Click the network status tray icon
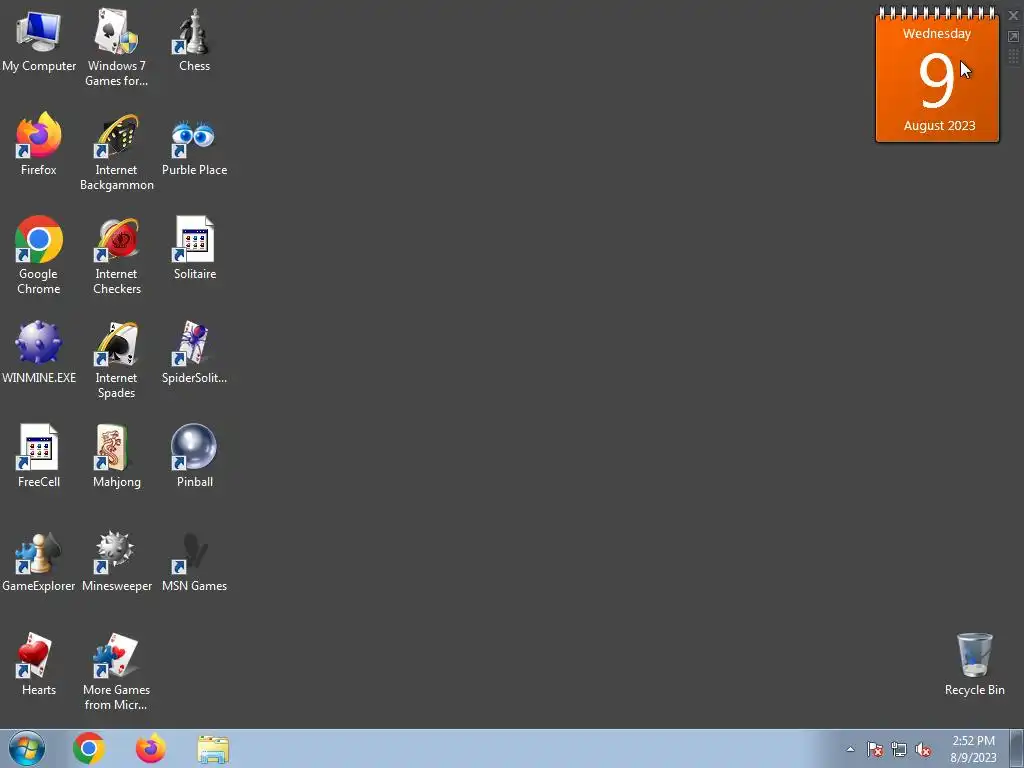Image resolution: width=1024 pixels, height=768 pixels. pyautogui.click(x=899, y=749)
